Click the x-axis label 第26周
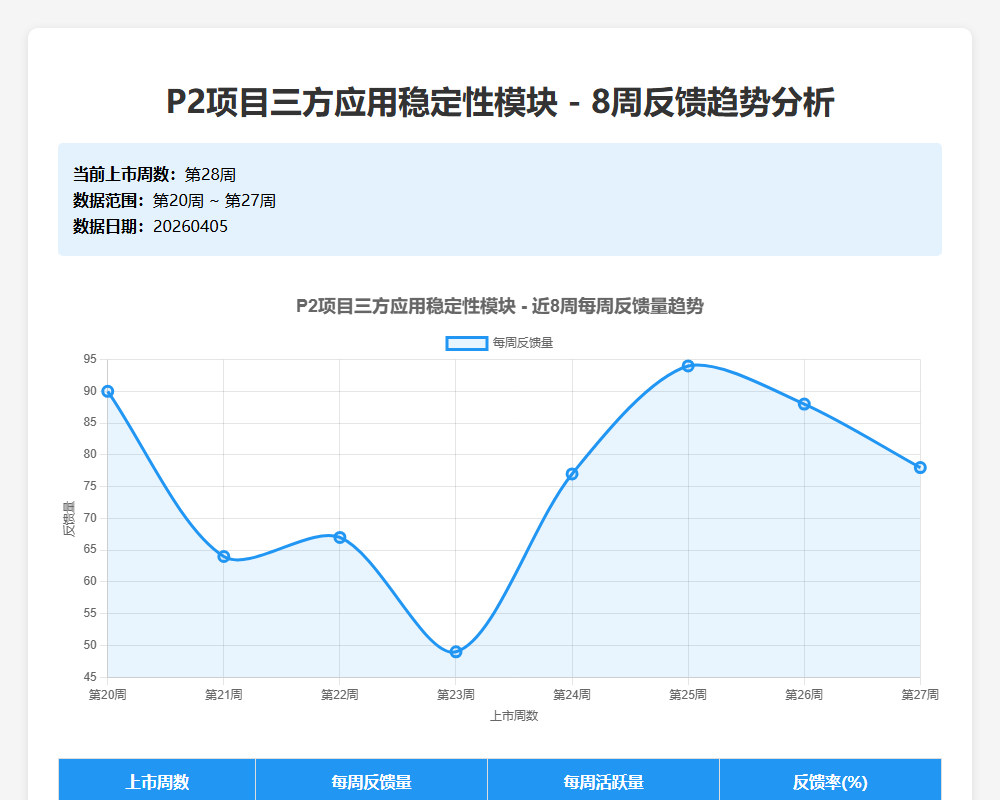 pos(804,695)
